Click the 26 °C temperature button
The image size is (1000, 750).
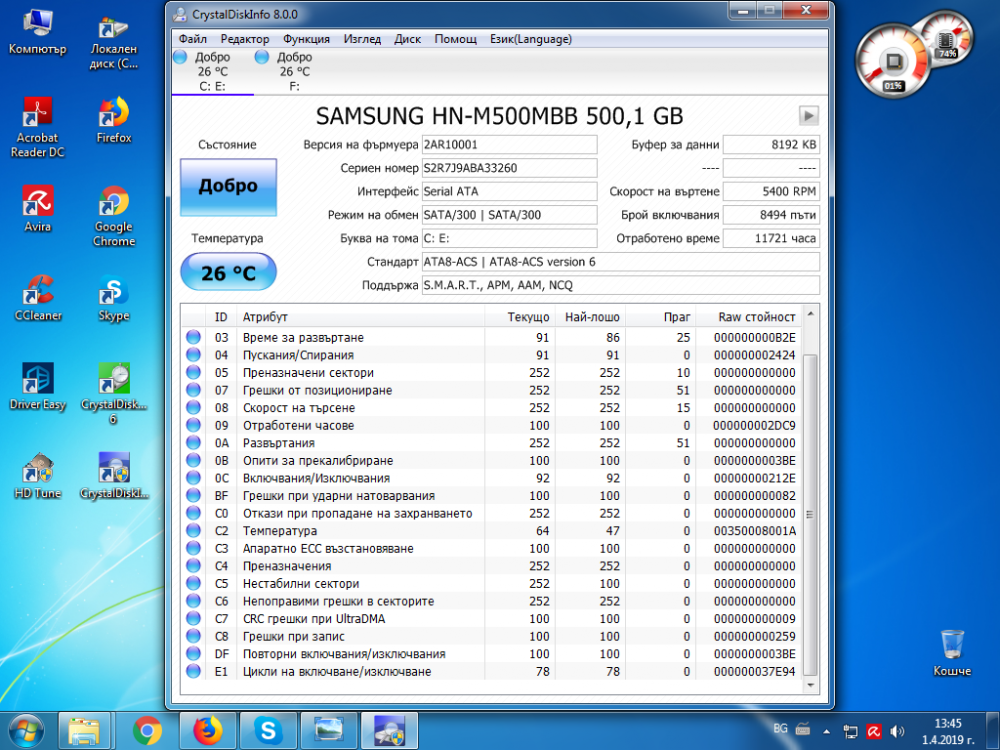tap(228, 272)
